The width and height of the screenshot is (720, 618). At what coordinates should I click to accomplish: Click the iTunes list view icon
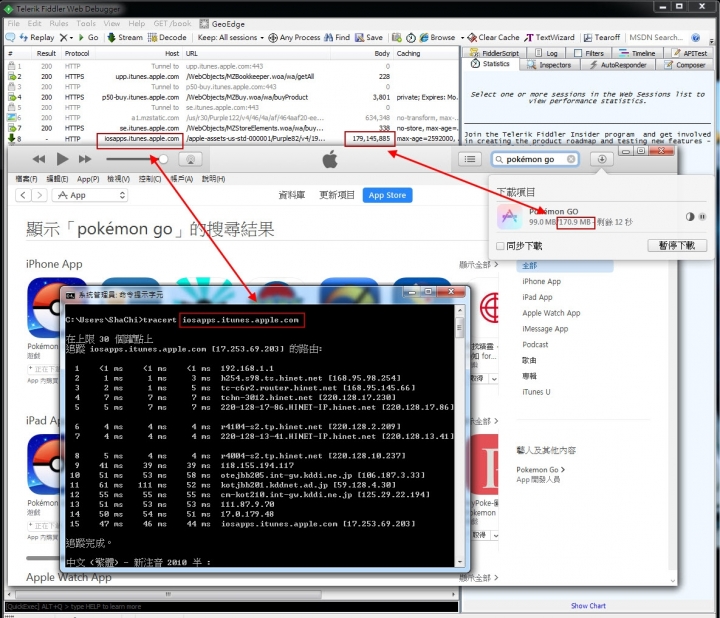[470, 159]
